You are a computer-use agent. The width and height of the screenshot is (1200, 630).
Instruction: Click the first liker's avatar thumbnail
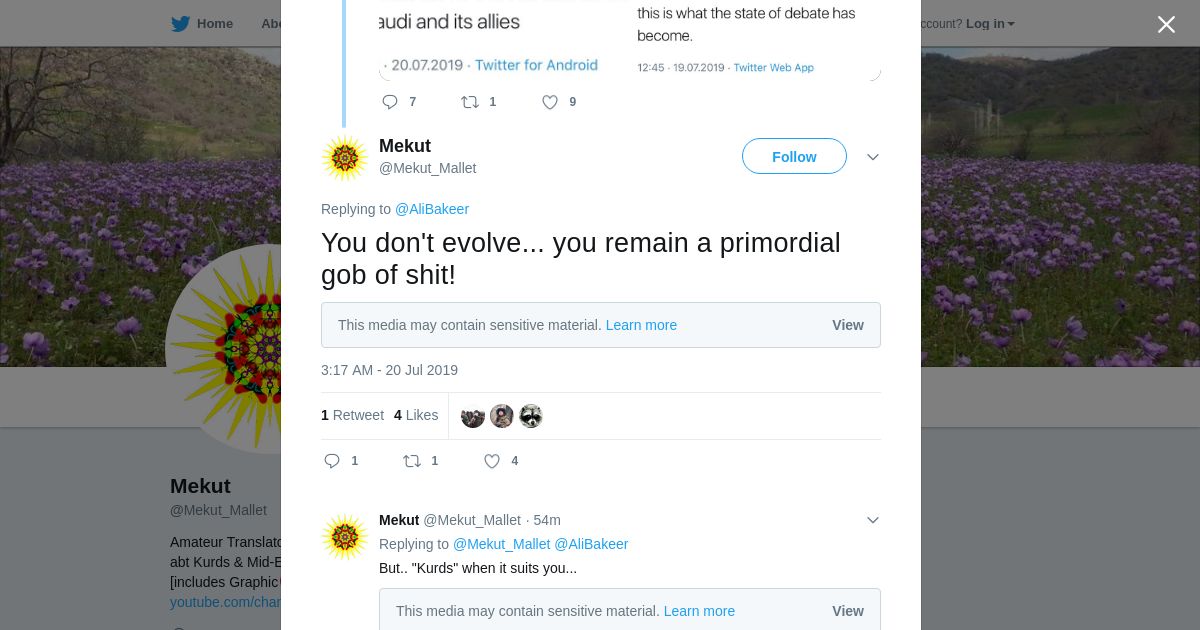[x=473, y=416]
